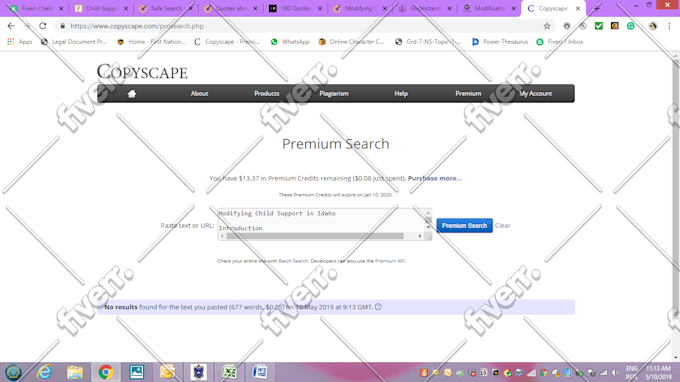Click the green checkmark extension icon
680x382 pixels.
click(x=598, y=26)
